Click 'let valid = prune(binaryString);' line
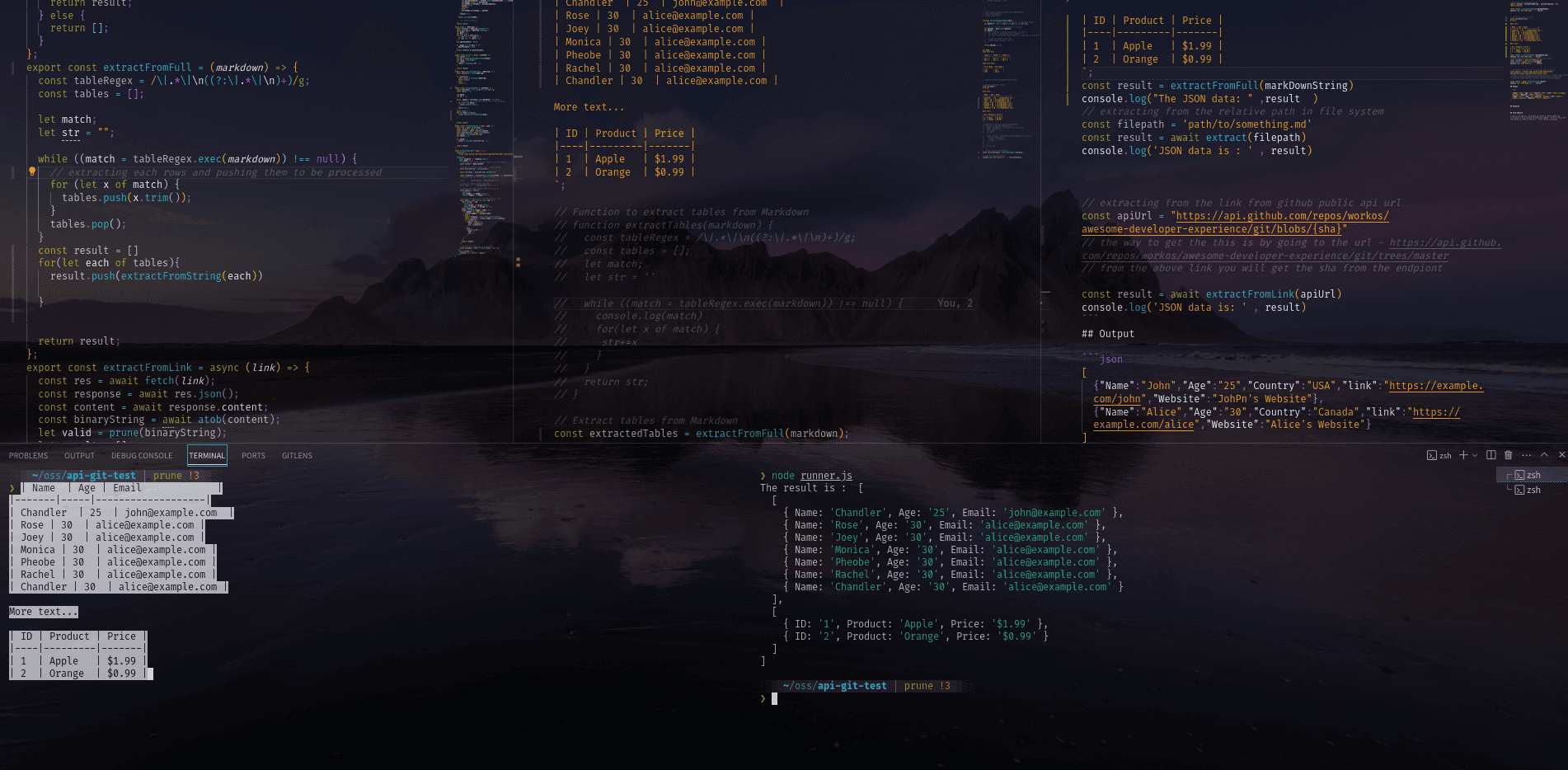The width and height of the screenshot is (1568, 770). click(132, 433)
